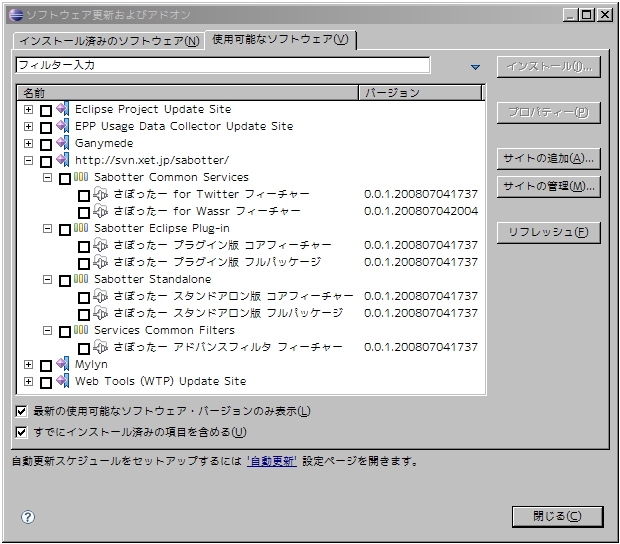Check the Sabotter Standalone checkbox
The image size is (620, 544).
click(65, 281)
